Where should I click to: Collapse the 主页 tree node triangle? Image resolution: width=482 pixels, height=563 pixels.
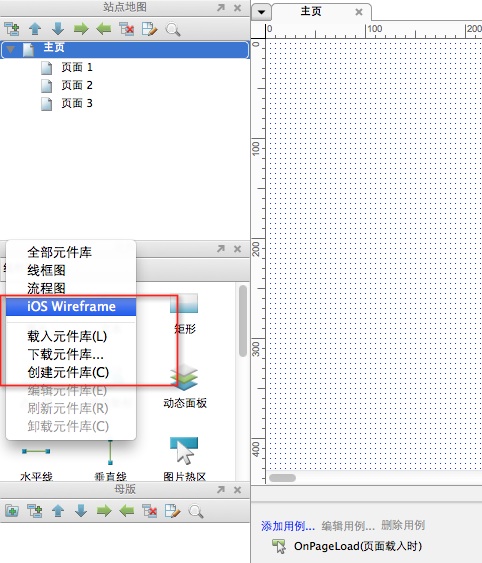[11, 50]
